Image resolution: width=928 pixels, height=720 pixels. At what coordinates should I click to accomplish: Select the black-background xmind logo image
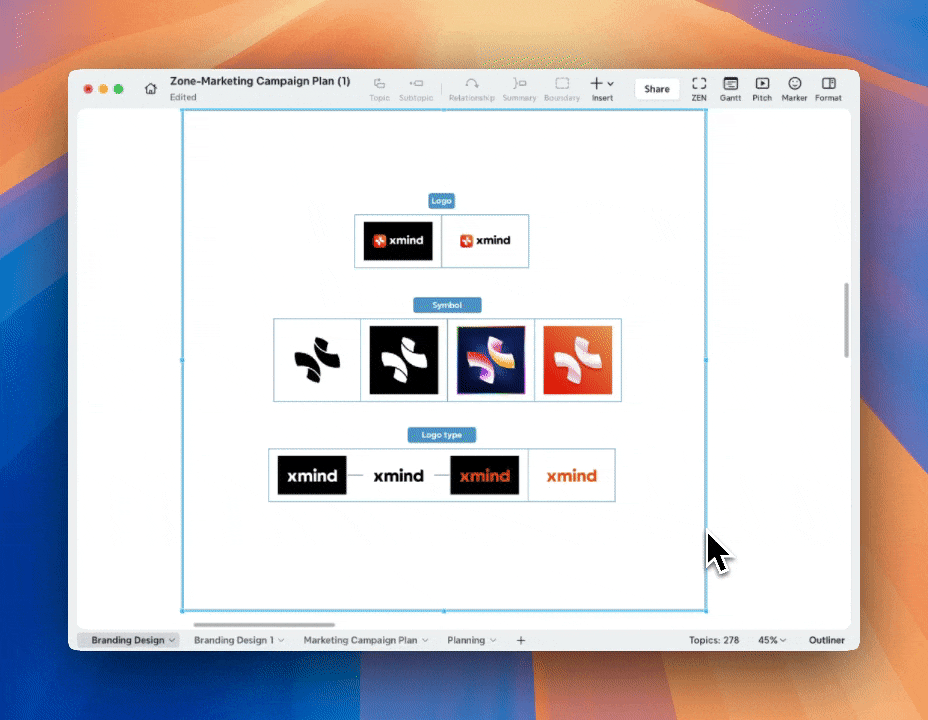click(x=398, y=241)
